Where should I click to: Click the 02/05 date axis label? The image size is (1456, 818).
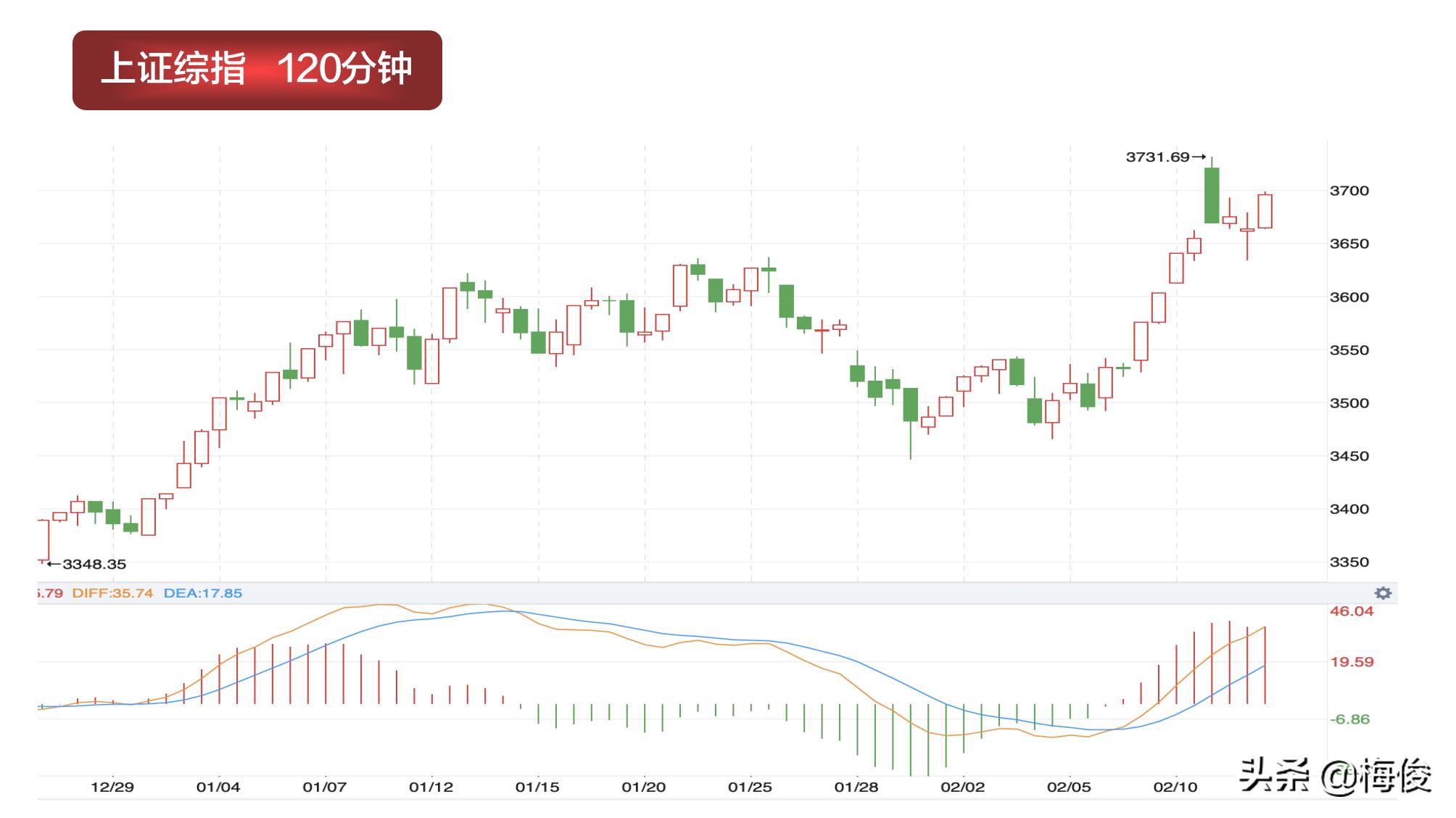1069,787
